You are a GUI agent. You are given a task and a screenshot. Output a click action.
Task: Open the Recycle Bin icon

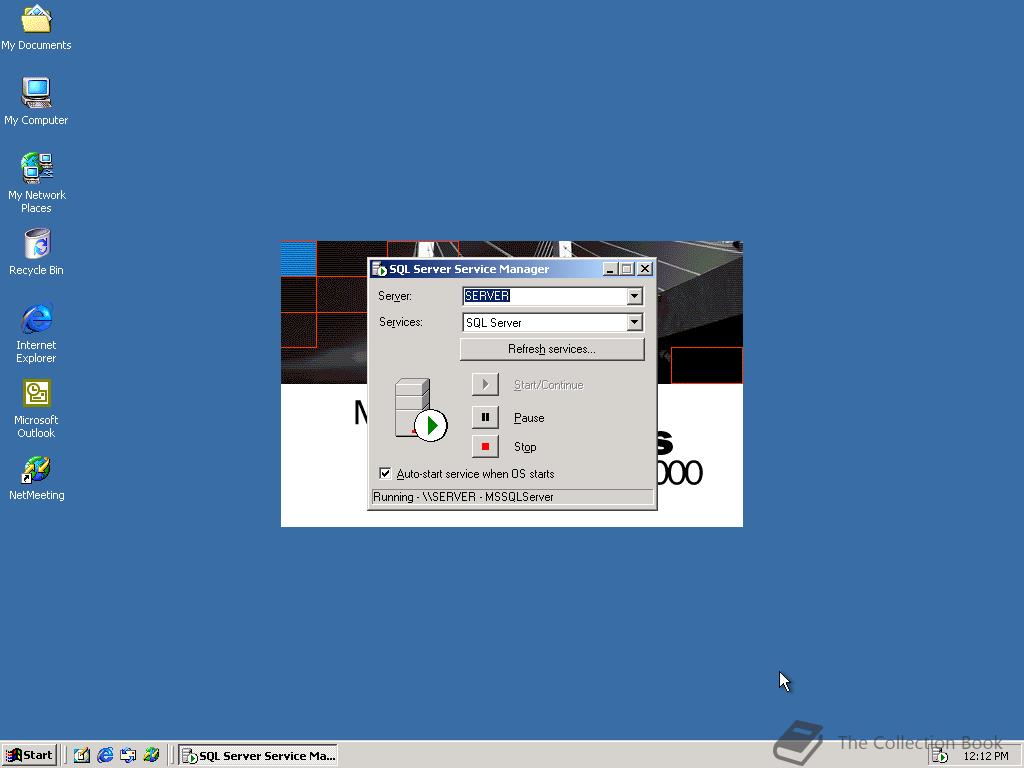[x=36, y=252]
